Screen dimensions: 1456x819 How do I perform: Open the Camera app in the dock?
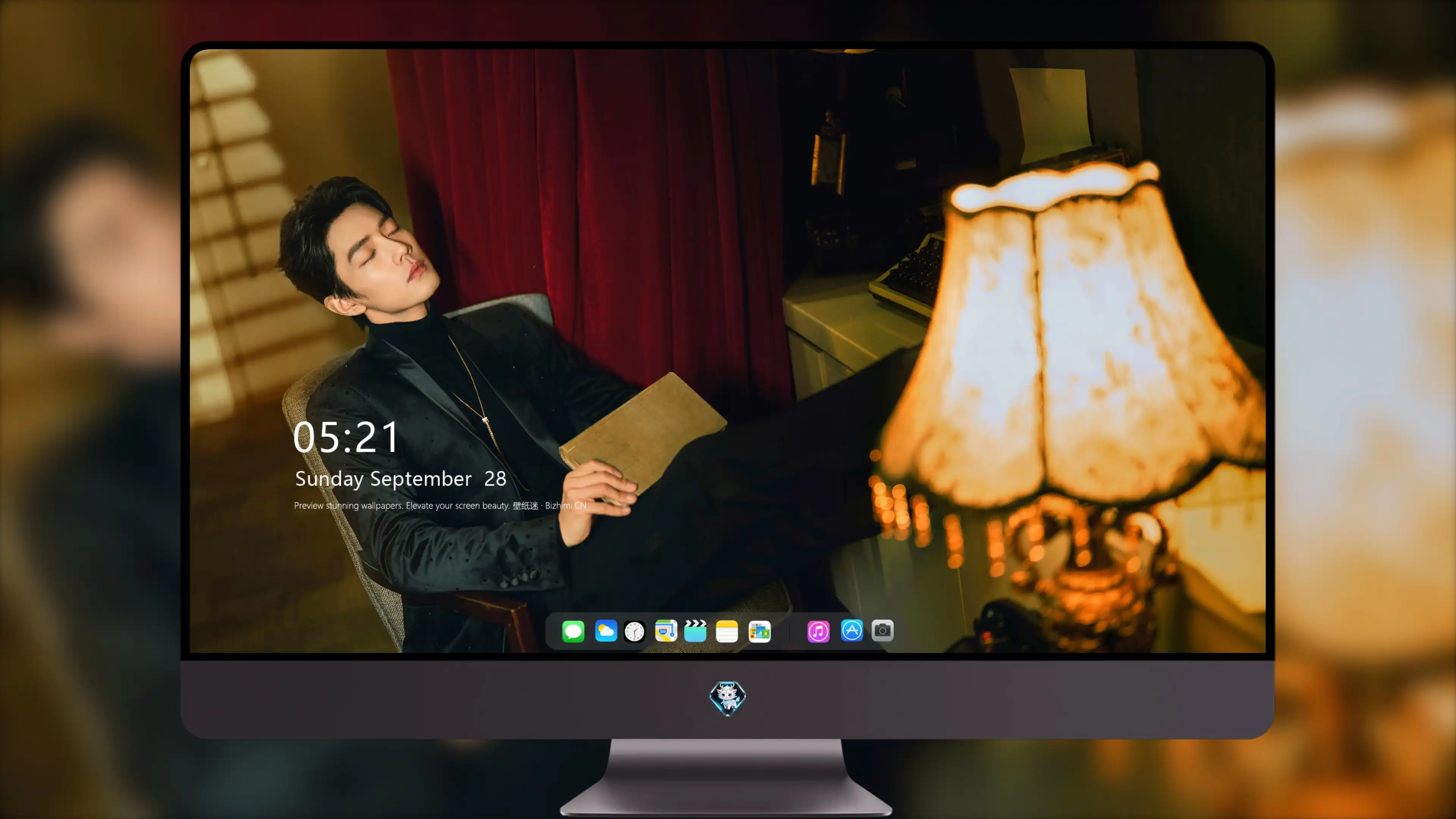[x=882, y=630]
